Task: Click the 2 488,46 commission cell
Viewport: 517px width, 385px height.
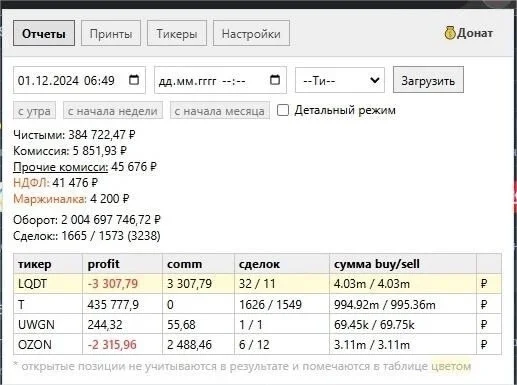Action: pyautogui.click(x=198, y=344)
